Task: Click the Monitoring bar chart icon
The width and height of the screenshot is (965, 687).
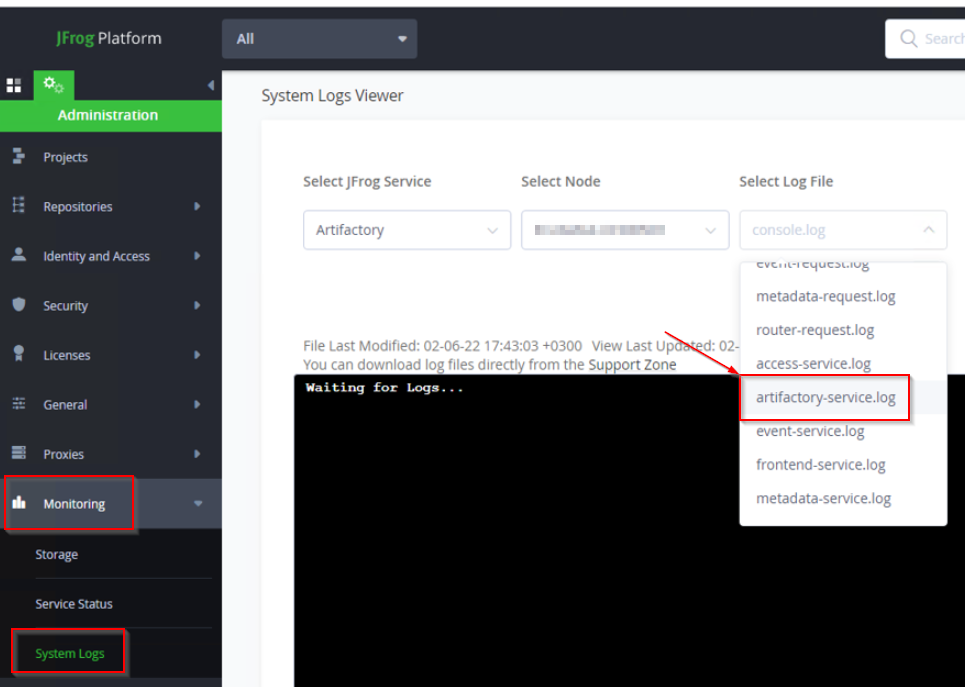Action: [18, 503]
